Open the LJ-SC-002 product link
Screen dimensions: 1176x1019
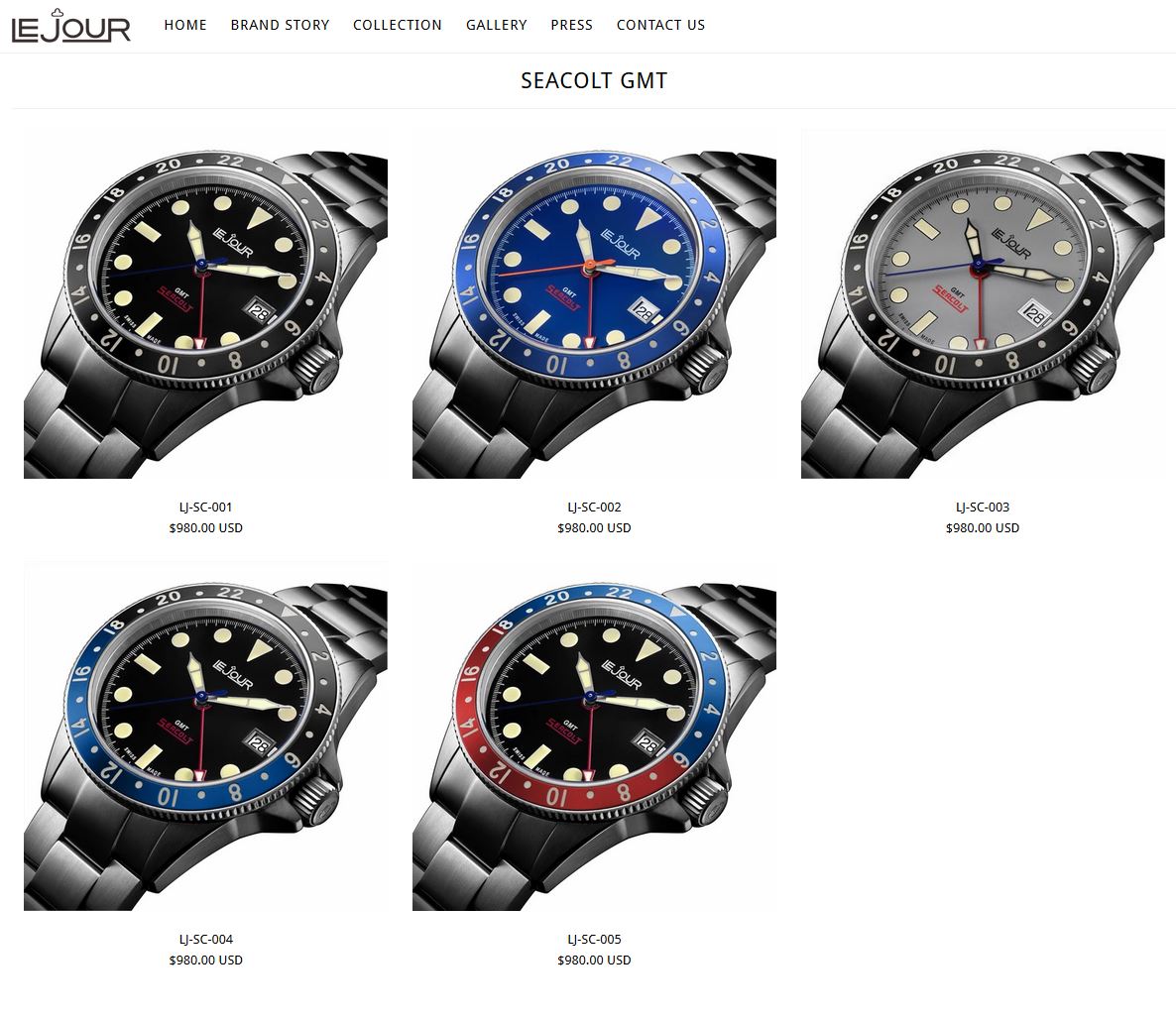[594, 507]
